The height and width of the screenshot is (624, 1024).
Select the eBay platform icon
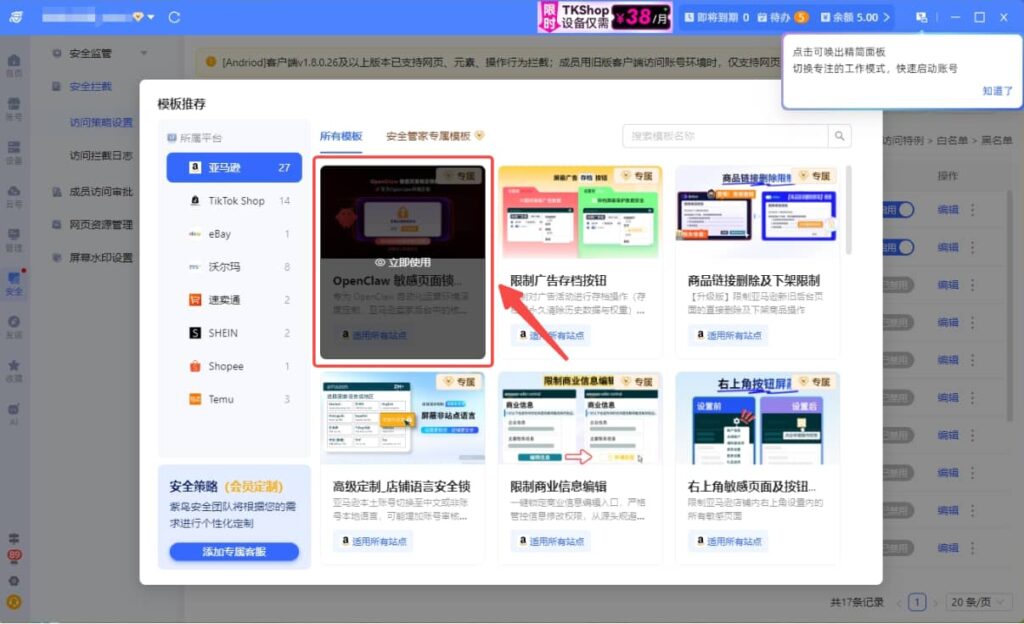pos(195,234)
